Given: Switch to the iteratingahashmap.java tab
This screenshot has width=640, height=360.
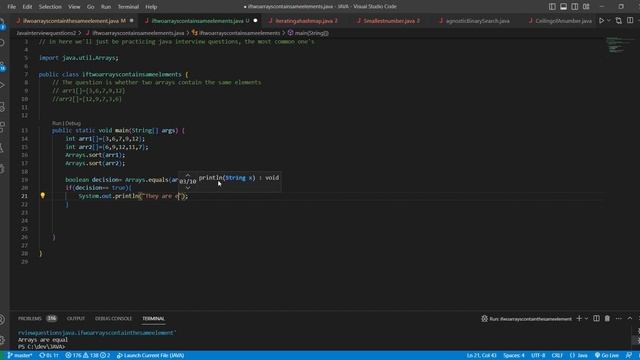Looking at the screenshot, I should [x=306, y=20].
